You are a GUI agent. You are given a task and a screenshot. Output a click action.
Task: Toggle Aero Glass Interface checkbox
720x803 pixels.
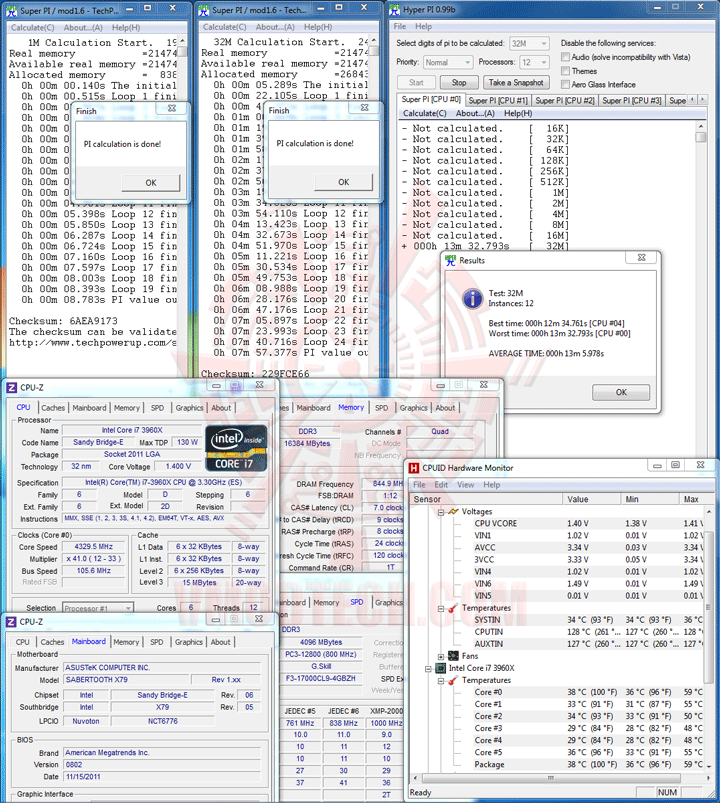click(565, 84)
